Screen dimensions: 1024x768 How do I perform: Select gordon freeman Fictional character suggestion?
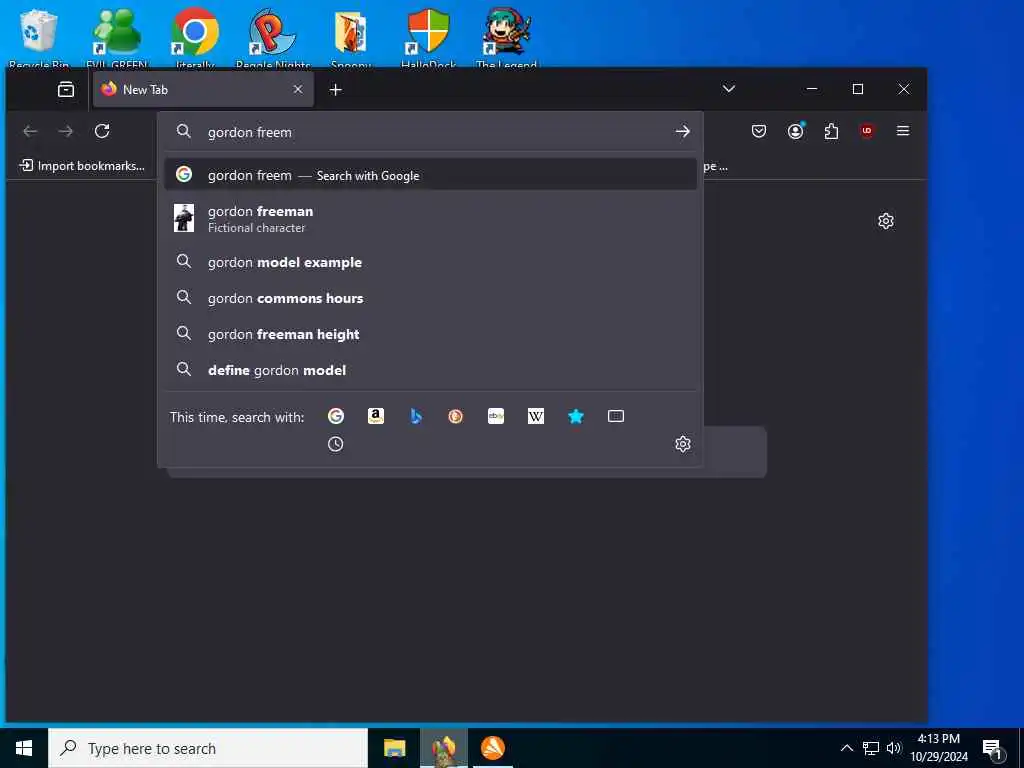tap(431, 218)
